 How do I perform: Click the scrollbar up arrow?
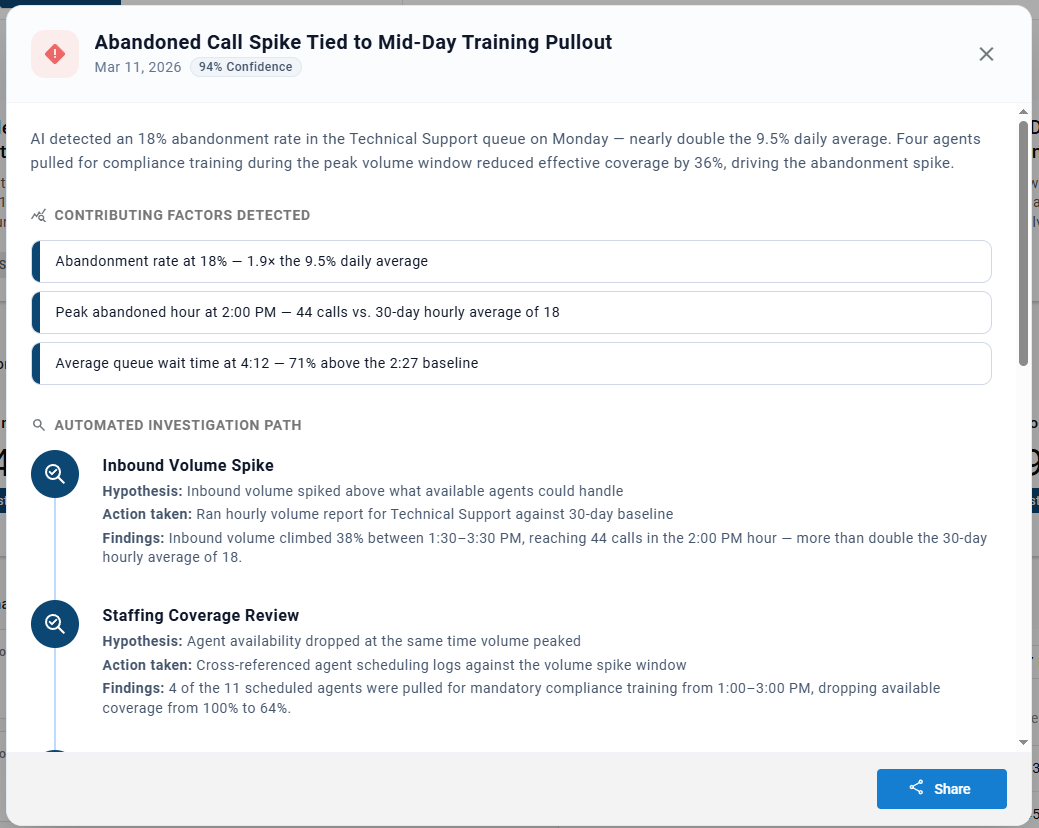point(1024,112)
